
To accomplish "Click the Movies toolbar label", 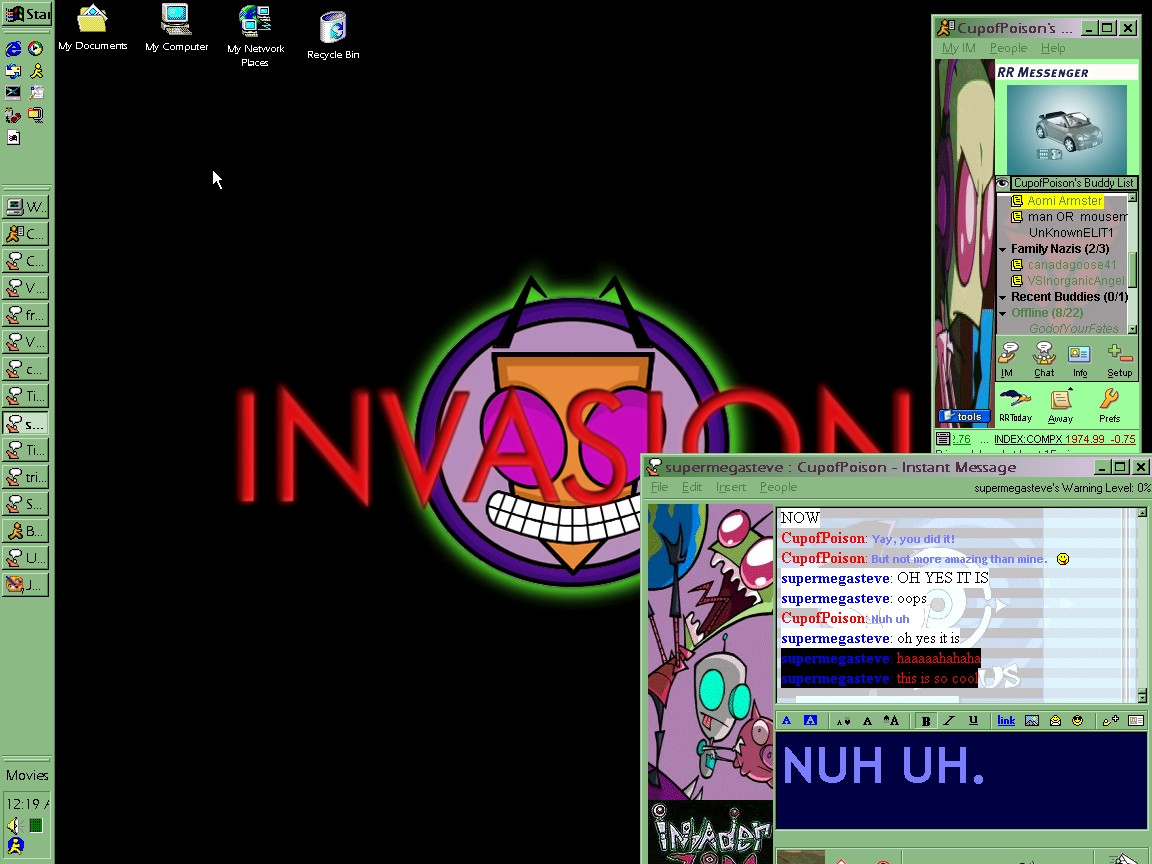I will (27, 775).
